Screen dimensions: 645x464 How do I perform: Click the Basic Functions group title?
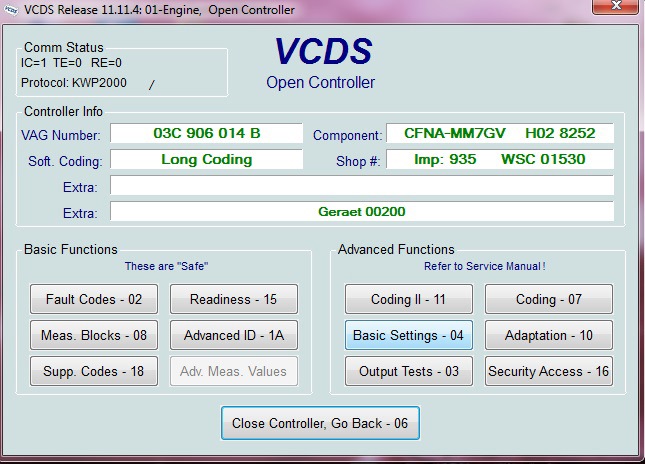tap(71, 249)
